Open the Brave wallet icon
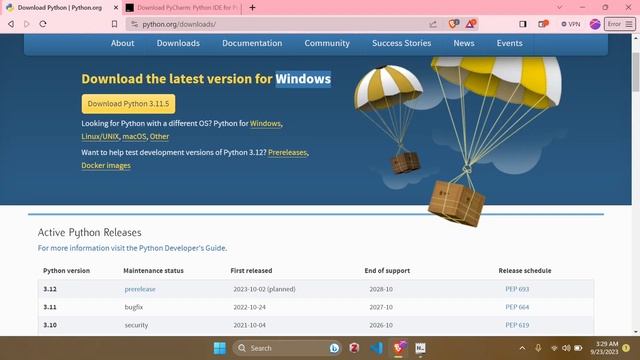The width and height of the screenshot is (640, 360). pos(543,24)
